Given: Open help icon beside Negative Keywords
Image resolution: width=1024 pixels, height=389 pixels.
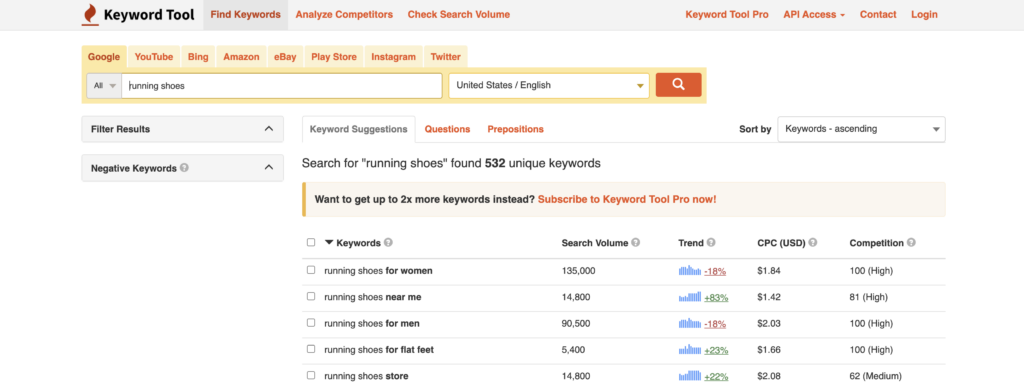Looking at the screenshot, I should pyautogui.click(x=185, y=168).
